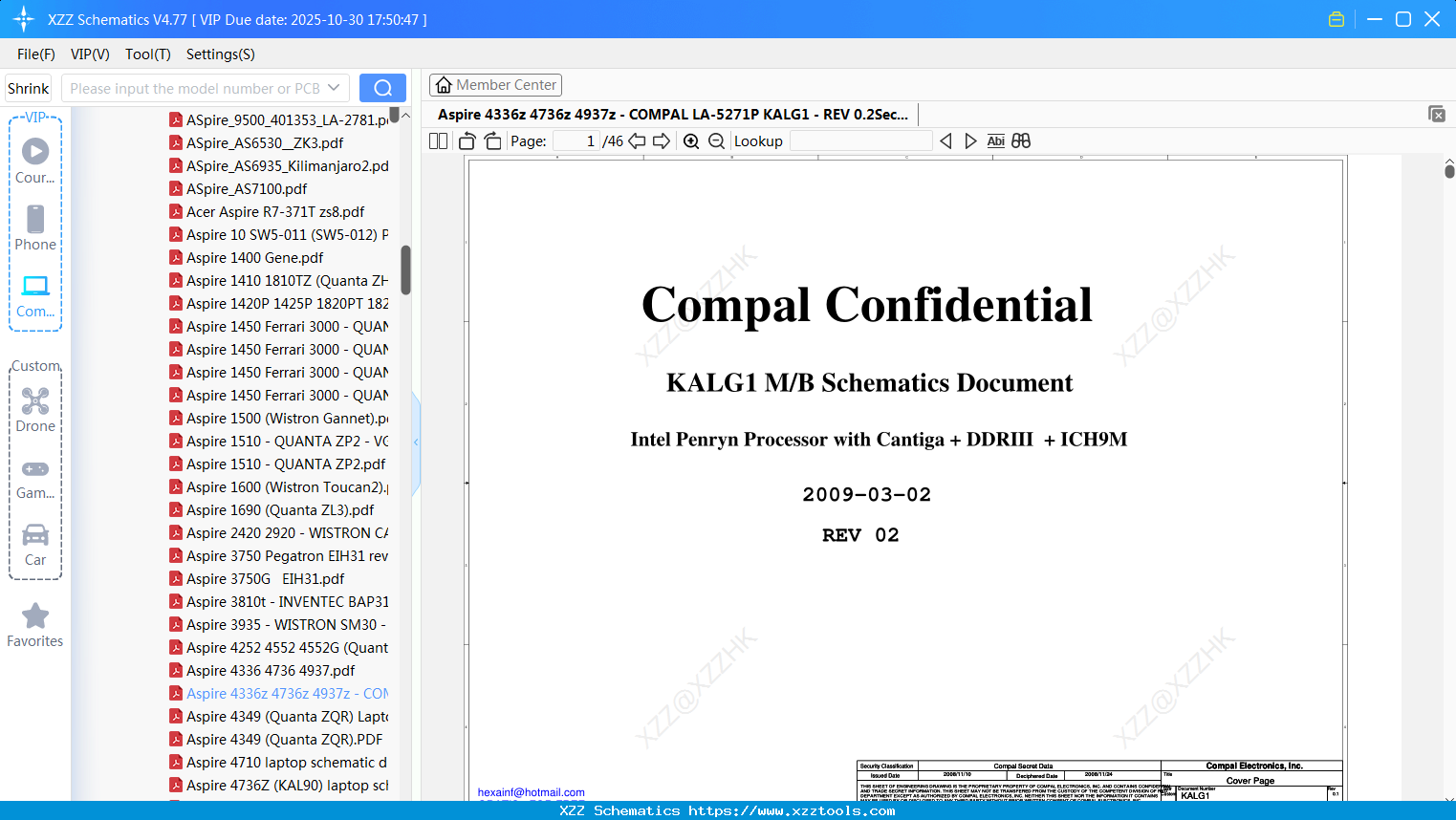1456x820 pixels.
Task: Go to the next page arrow
Action: coord(662,141)
